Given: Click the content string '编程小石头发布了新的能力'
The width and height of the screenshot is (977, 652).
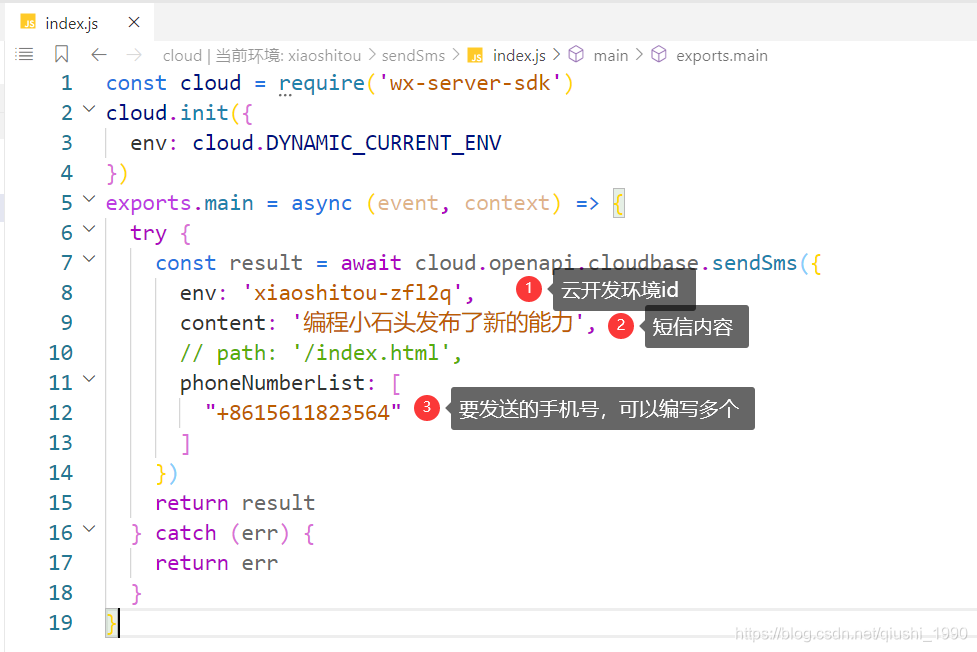Looking at the screenshot, I should (438, 322).
